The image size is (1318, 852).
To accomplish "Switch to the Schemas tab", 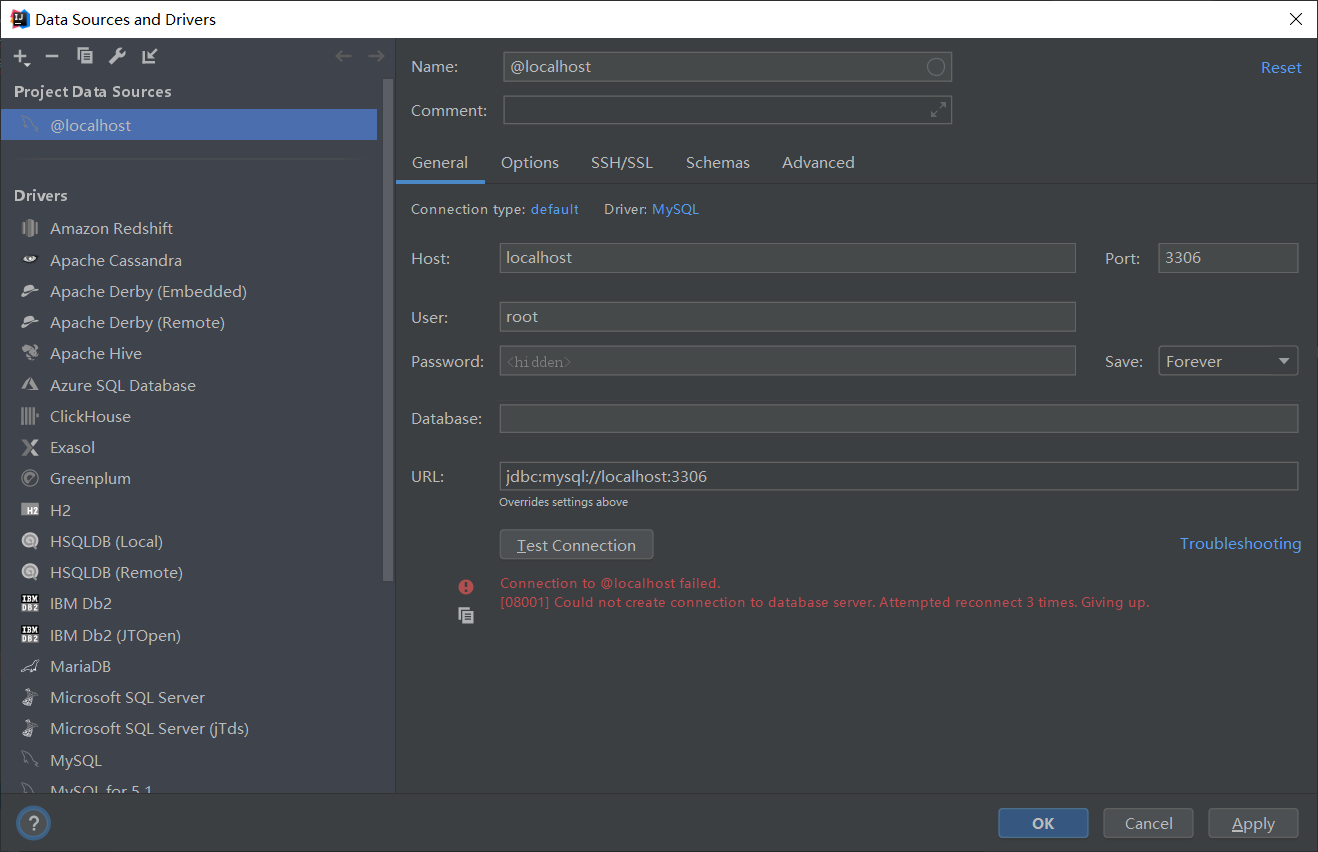I will (x=718, y=162).
